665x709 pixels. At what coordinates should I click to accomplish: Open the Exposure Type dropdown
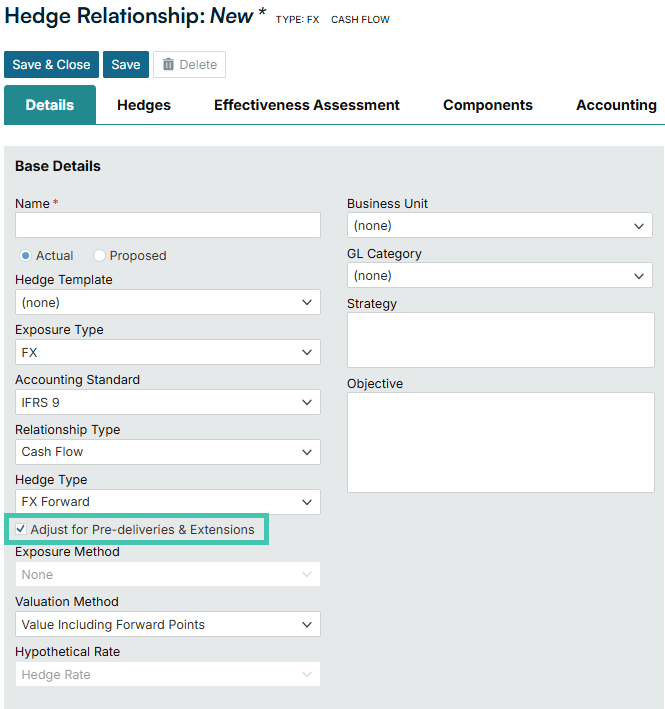coord(168,352)
